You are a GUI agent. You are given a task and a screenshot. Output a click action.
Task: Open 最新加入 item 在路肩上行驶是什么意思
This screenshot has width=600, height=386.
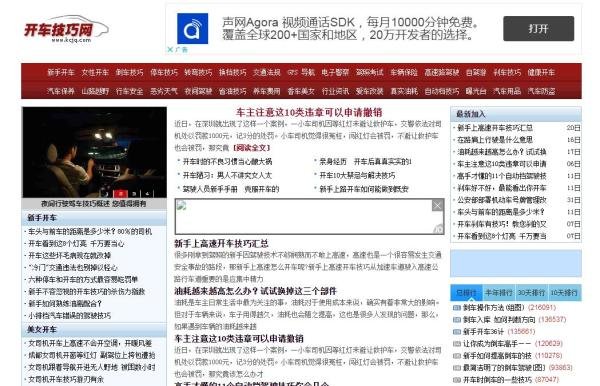(x=495, y=140)
